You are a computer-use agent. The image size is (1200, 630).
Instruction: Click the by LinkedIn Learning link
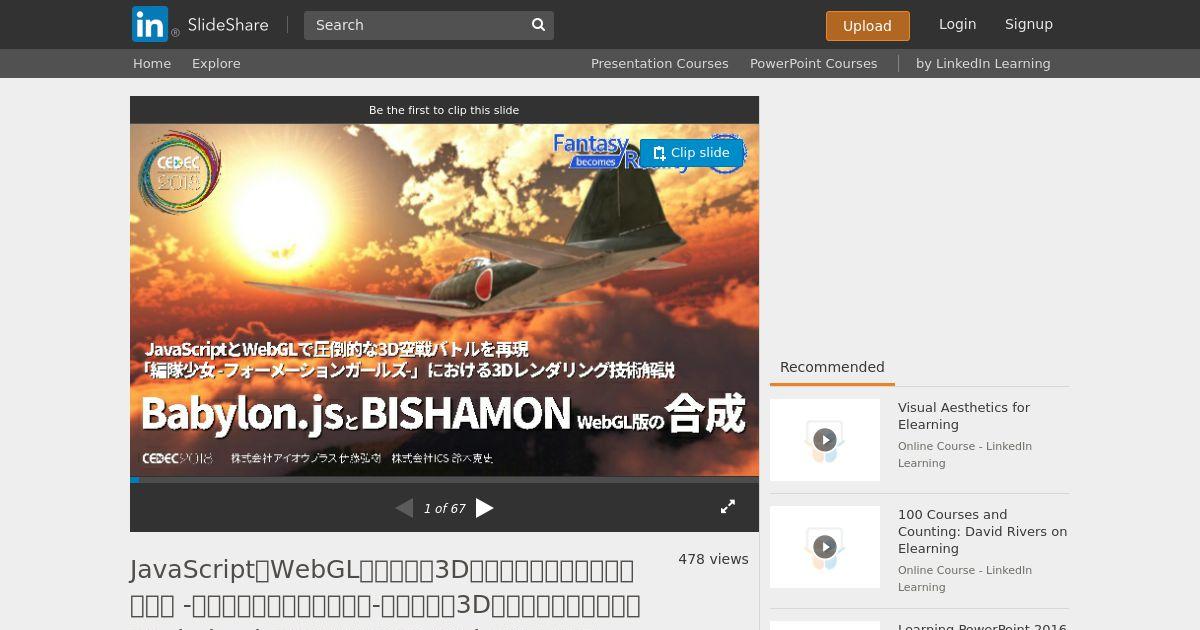(983, 63)
